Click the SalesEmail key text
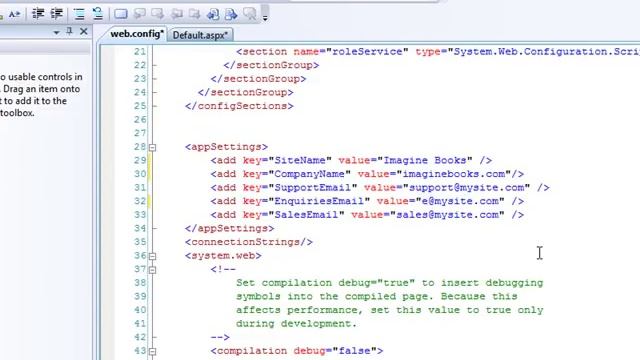Screen dimensions: 640x360 point(307,215)
